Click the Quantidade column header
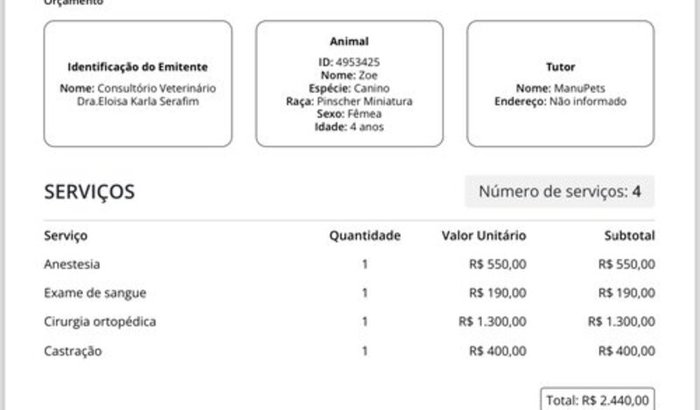 pos(365,236)
